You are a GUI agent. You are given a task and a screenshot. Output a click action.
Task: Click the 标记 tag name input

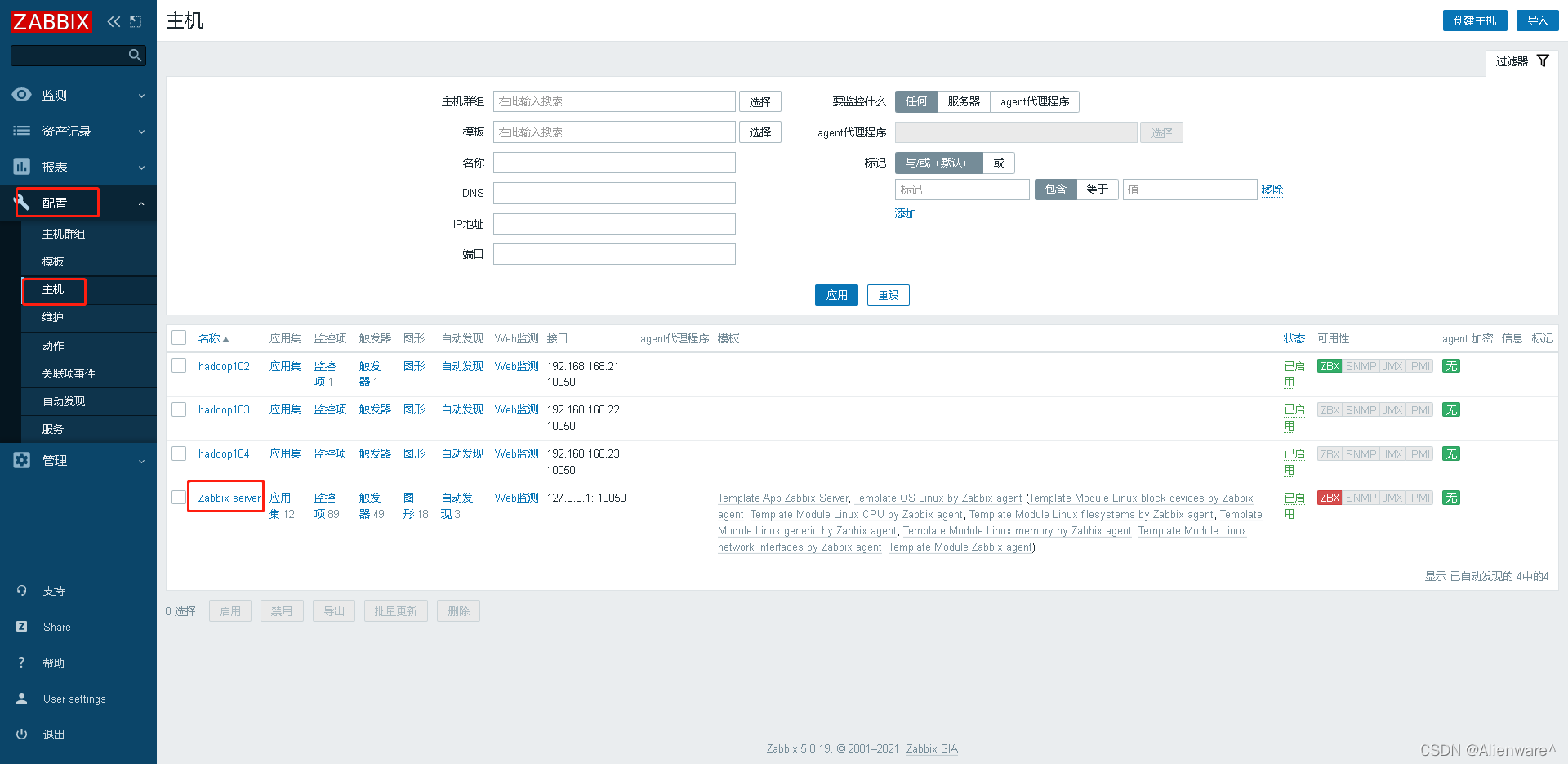pos(962,190)
